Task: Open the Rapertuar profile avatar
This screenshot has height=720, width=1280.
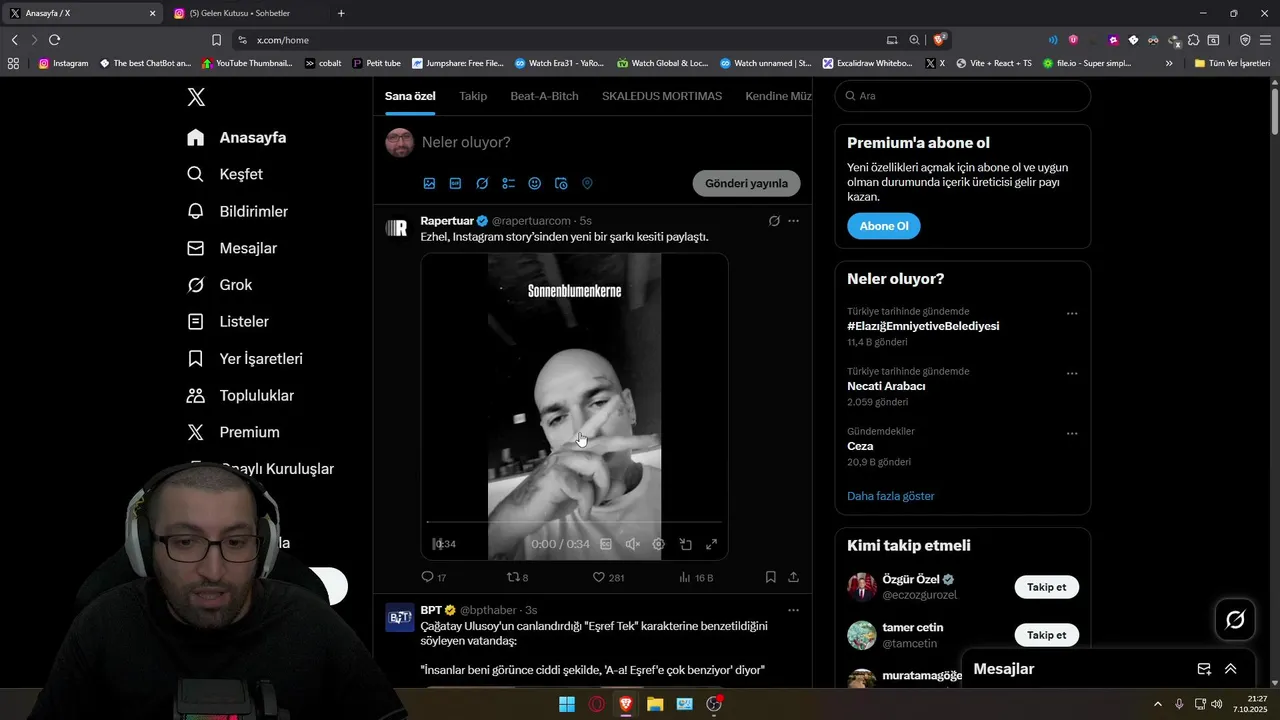Action: pyautogui.click(x=396, y=228)
